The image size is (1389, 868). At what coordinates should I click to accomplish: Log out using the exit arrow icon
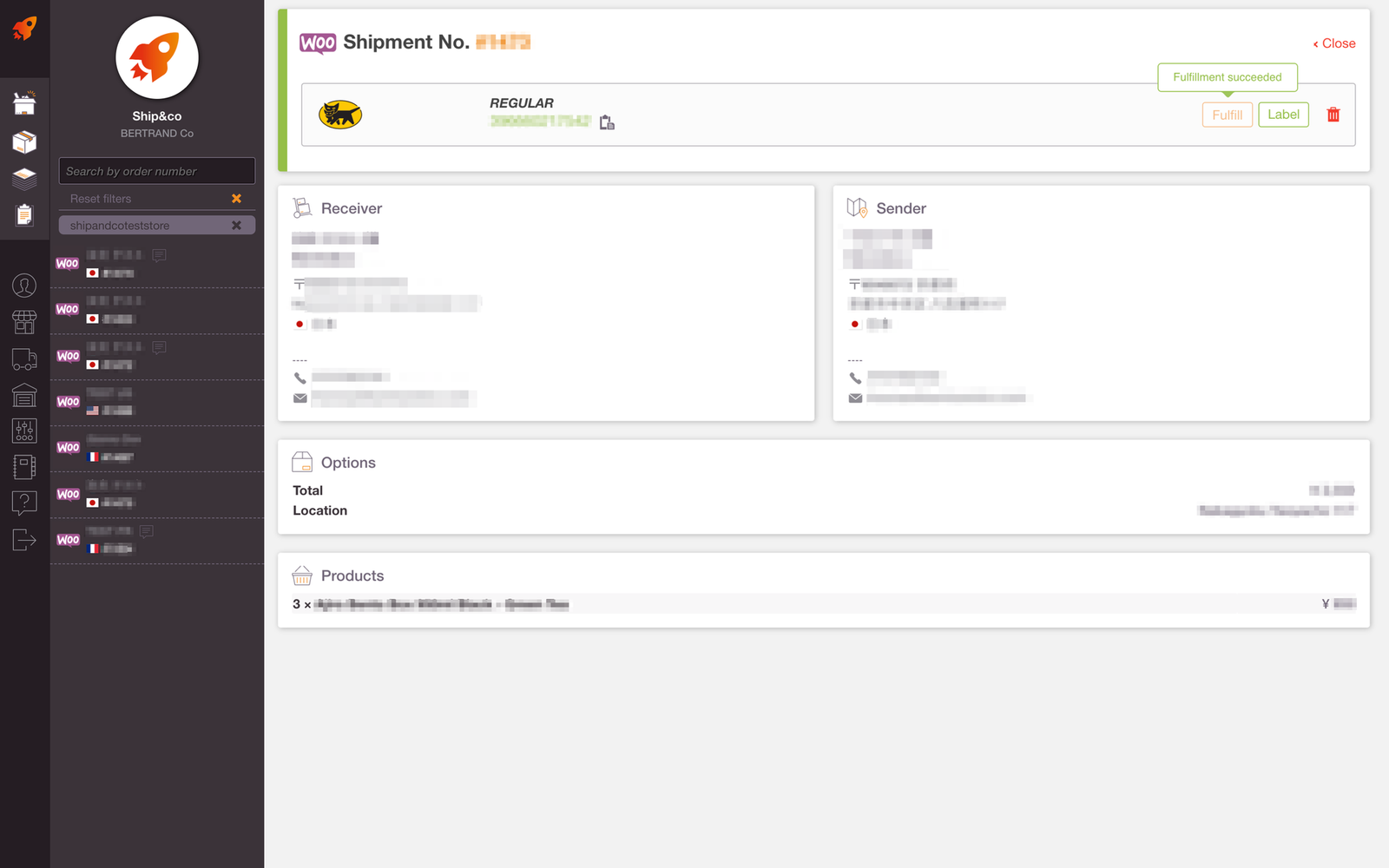24,540
